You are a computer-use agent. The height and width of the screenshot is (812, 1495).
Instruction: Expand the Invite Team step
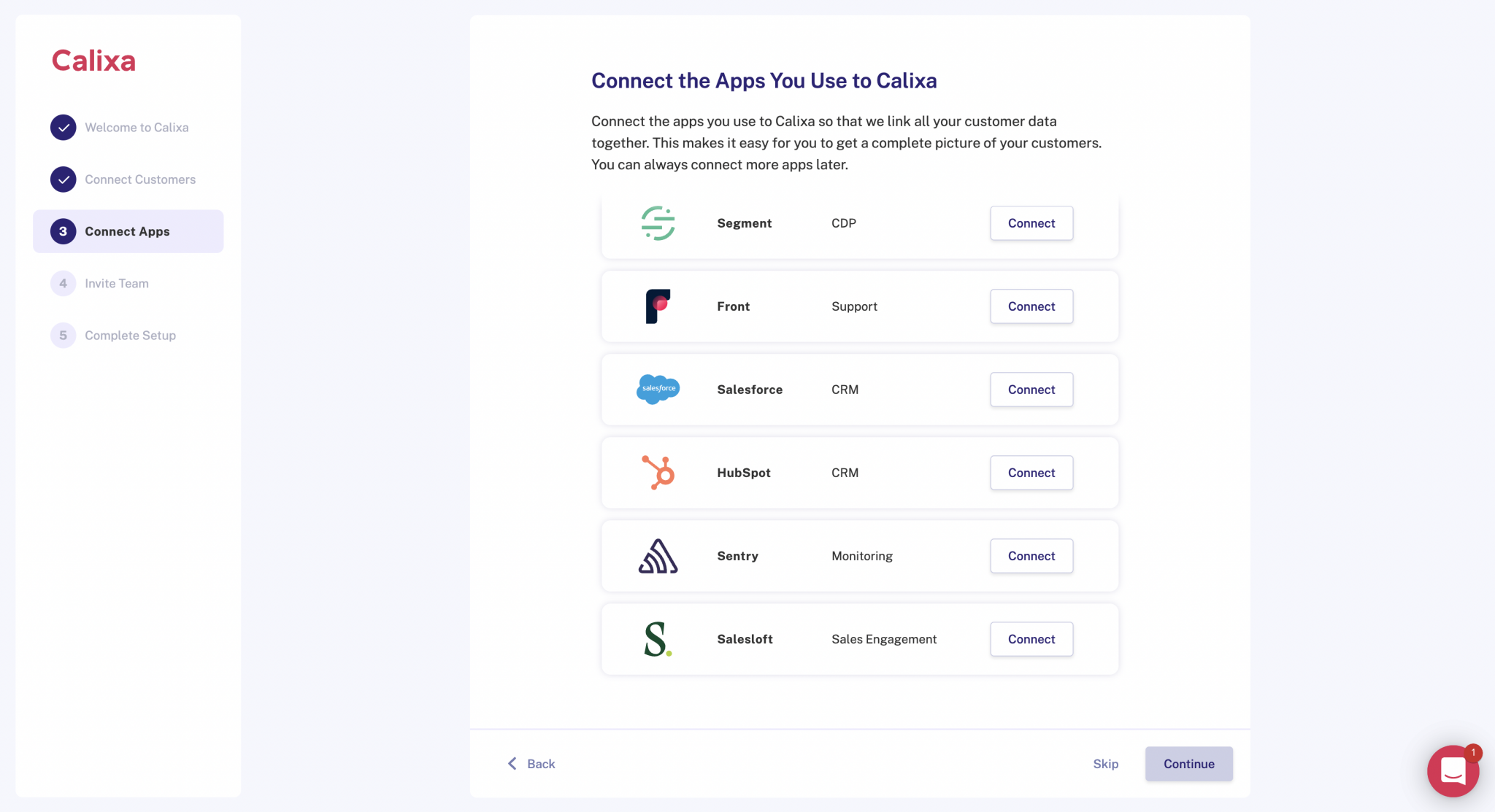pos(116,283)
